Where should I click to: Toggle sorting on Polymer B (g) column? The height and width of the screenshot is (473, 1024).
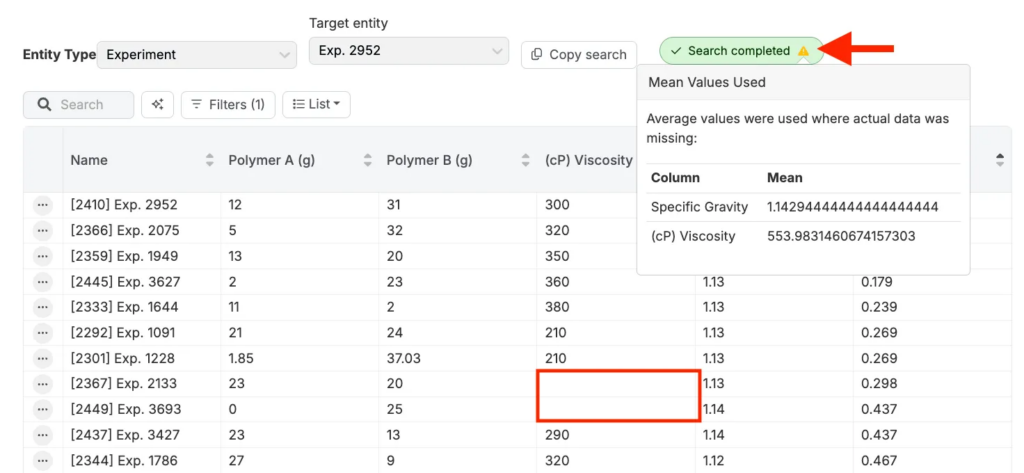525,160
